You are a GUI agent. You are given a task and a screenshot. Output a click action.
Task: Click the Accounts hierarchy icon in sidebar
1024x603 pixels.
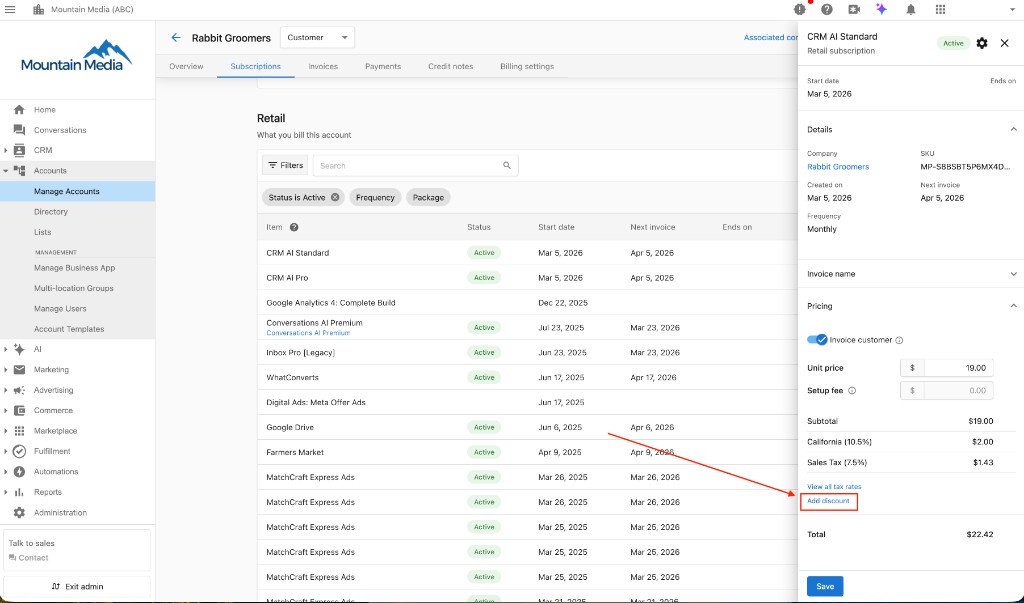19,171
